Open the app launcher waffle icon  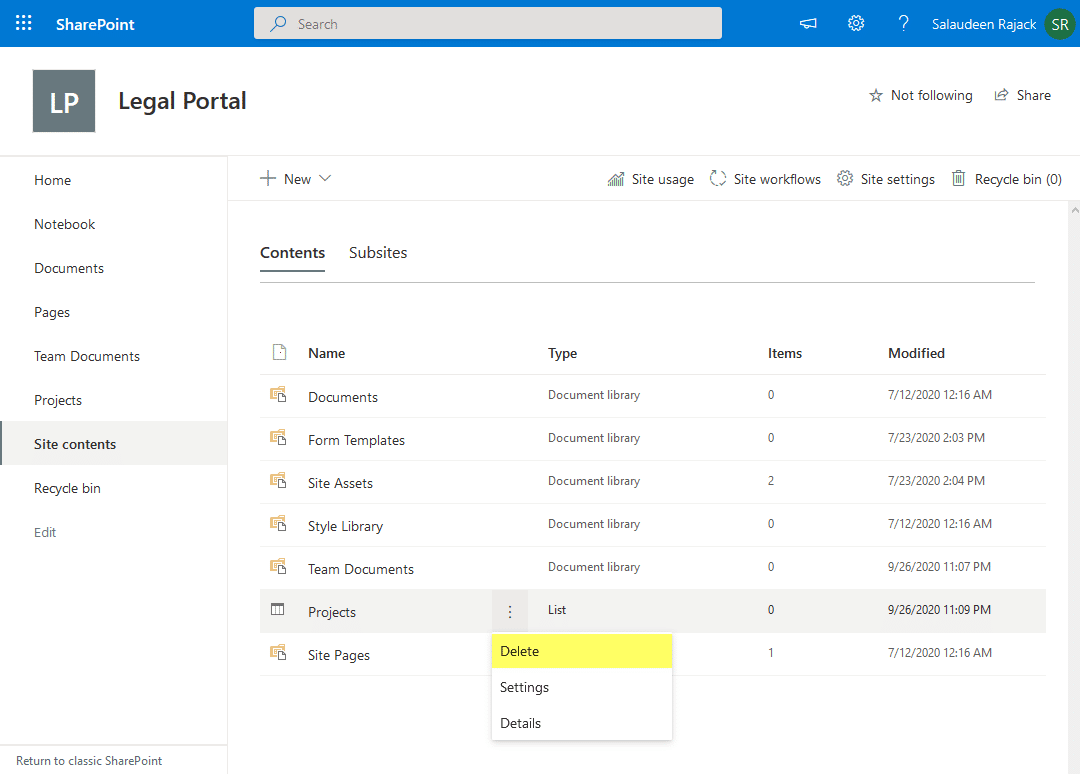click(x=24, y=24)
